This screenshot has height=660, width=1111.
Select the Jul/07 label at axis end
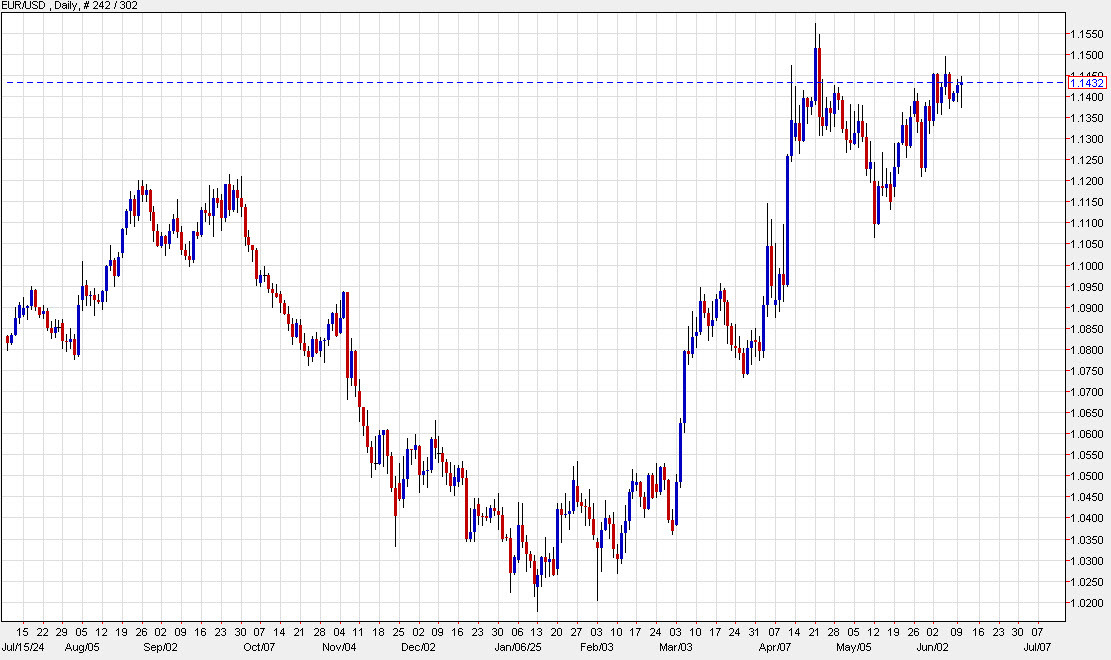pyautogui.click(x=1037, y=646)
